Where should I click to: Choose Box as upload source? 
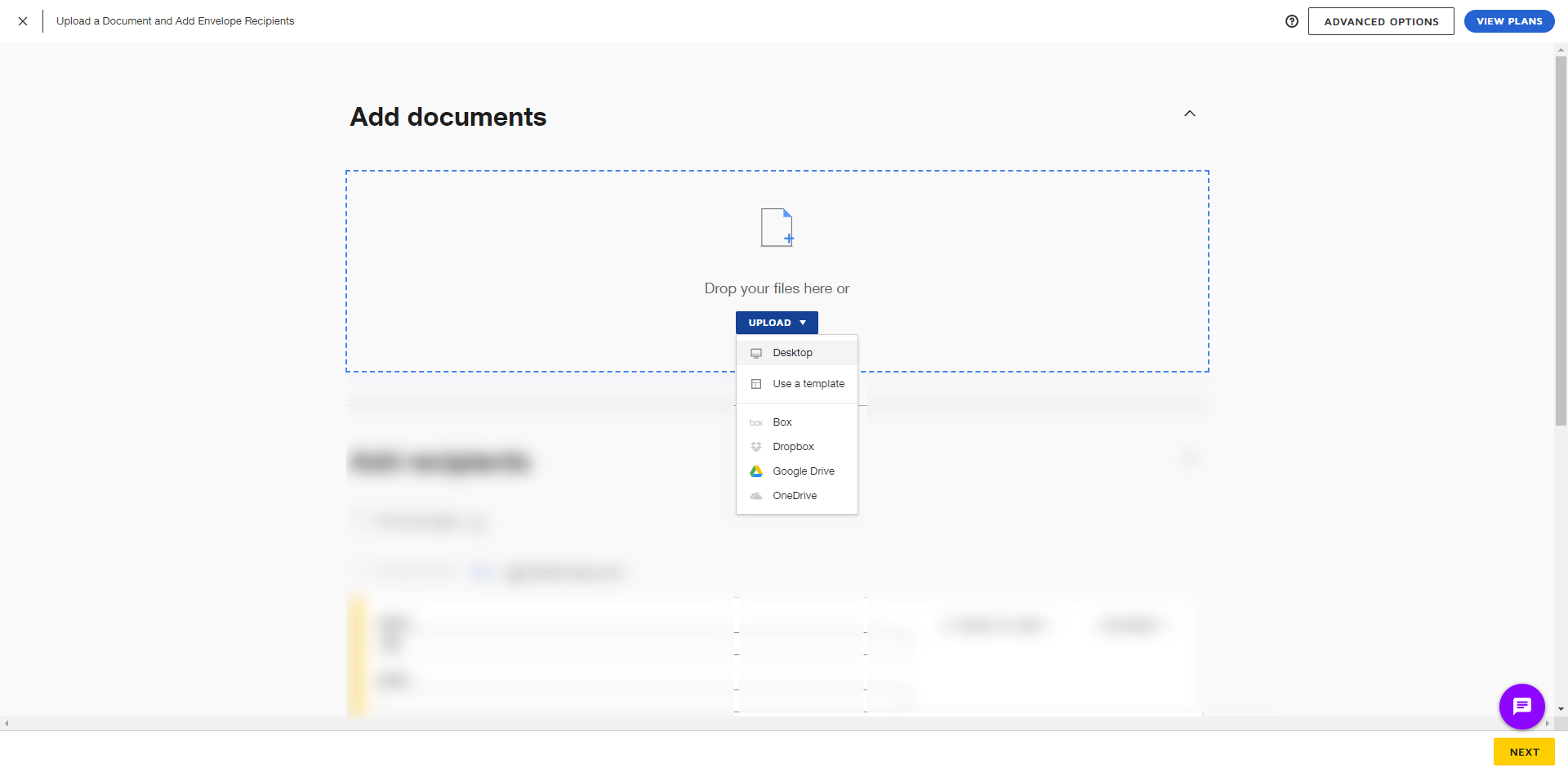click(797, 422)
